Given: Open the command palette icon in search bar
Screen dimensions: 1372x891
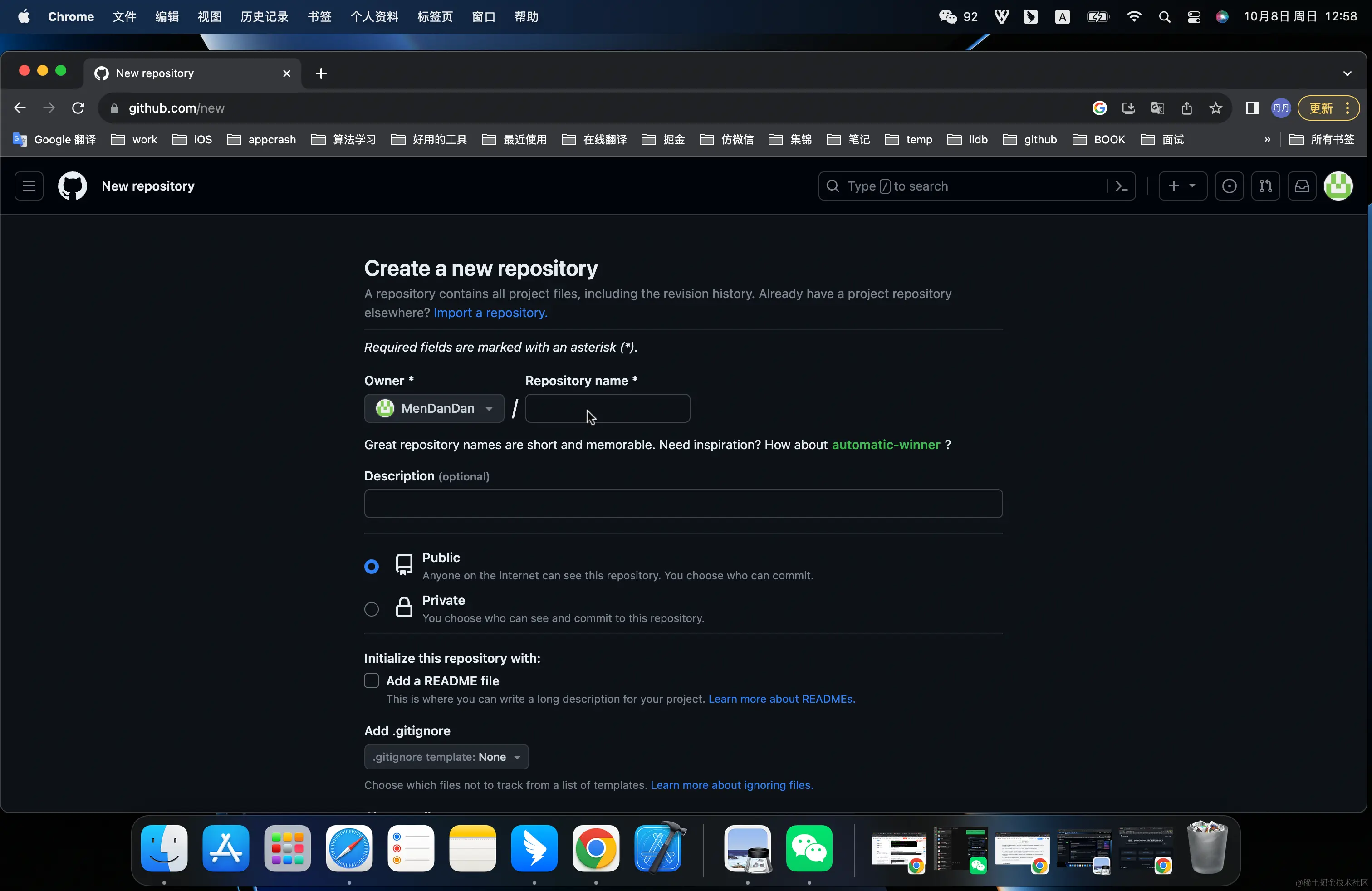Looking at the screenshot, I should [x=1121, y=186].
